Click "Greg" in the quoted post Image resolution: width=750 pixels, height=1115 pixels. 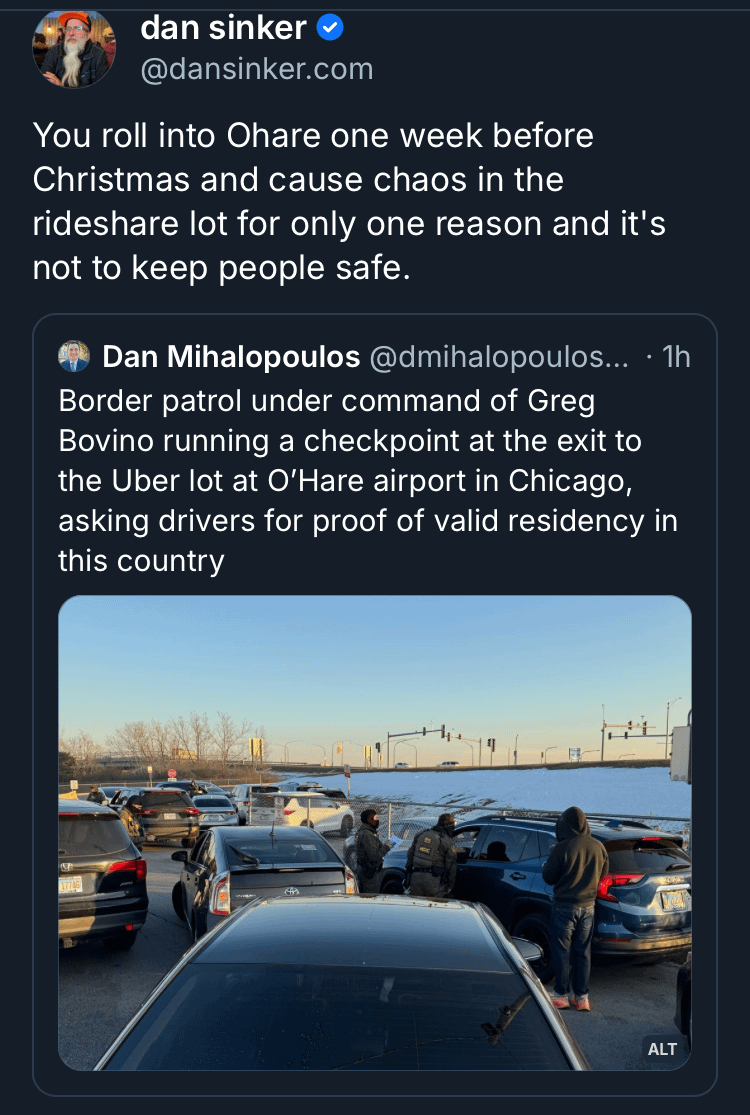[x=563, y=402]
